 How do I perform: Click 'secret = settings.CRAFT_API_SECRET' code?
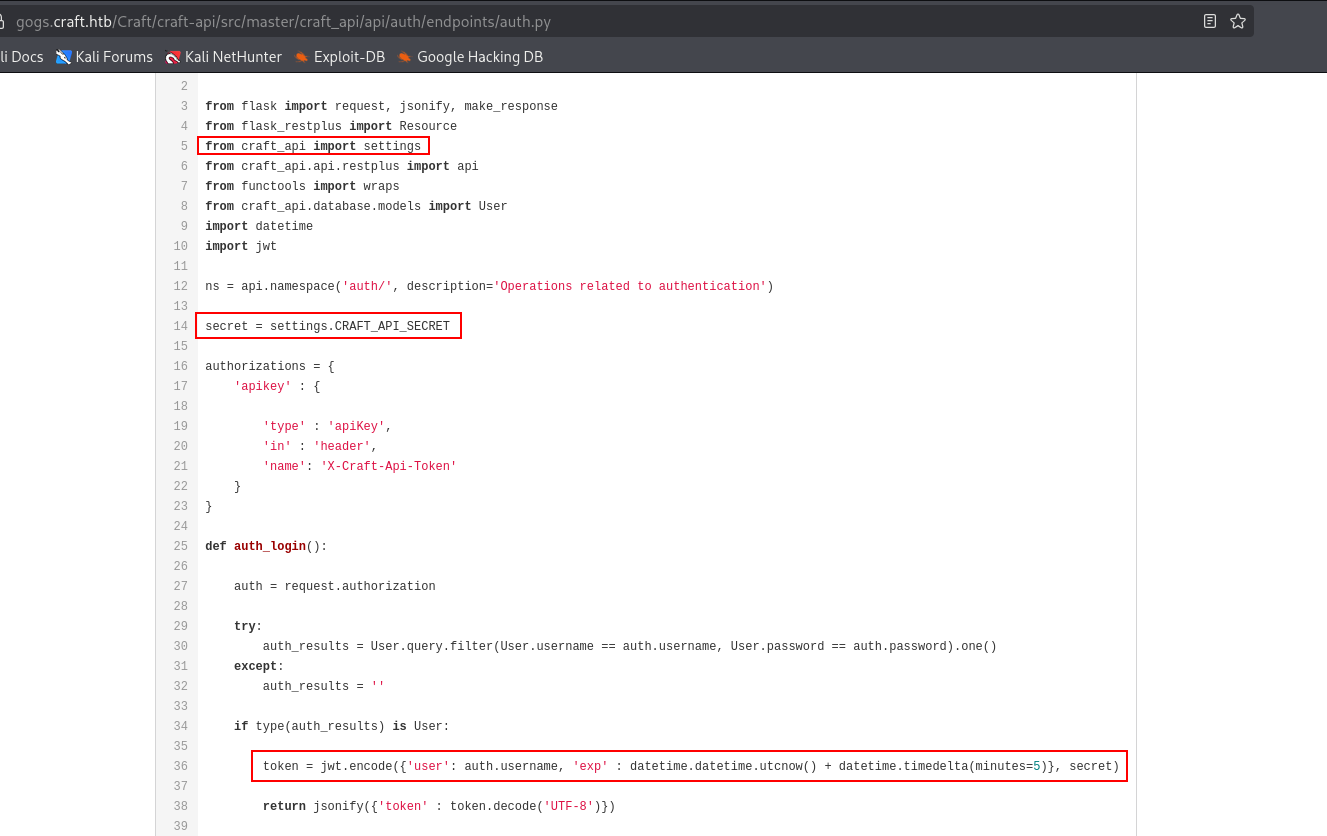pyautogui.click(x=327, y=326)
